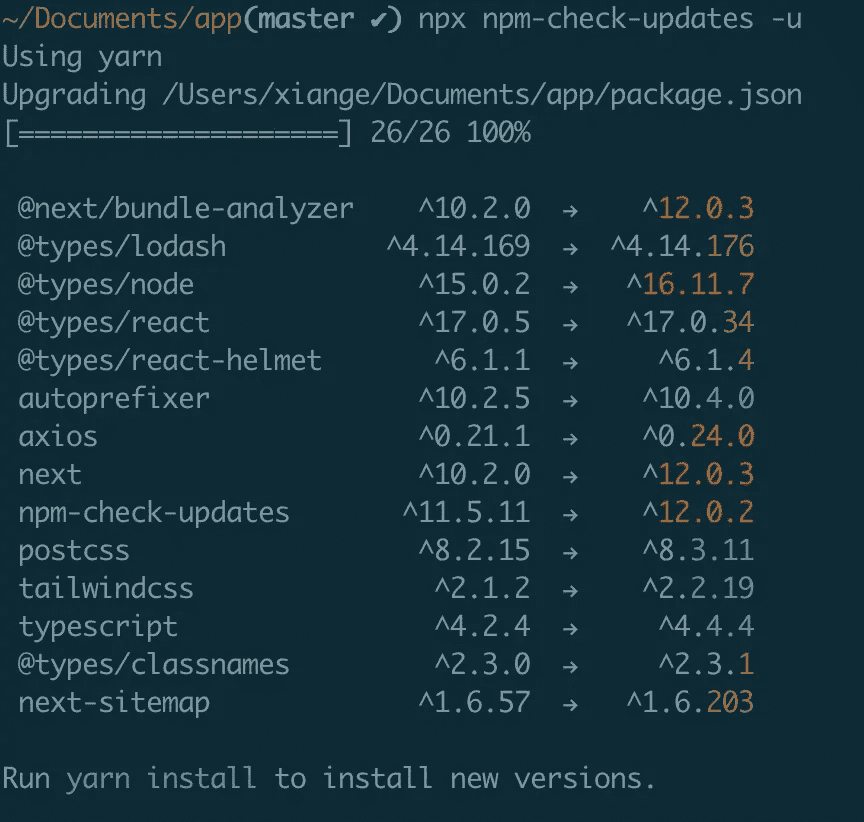Click the arrow in the axios row
Viewport: 864px width, 822px height.
[x=570, y=437]
